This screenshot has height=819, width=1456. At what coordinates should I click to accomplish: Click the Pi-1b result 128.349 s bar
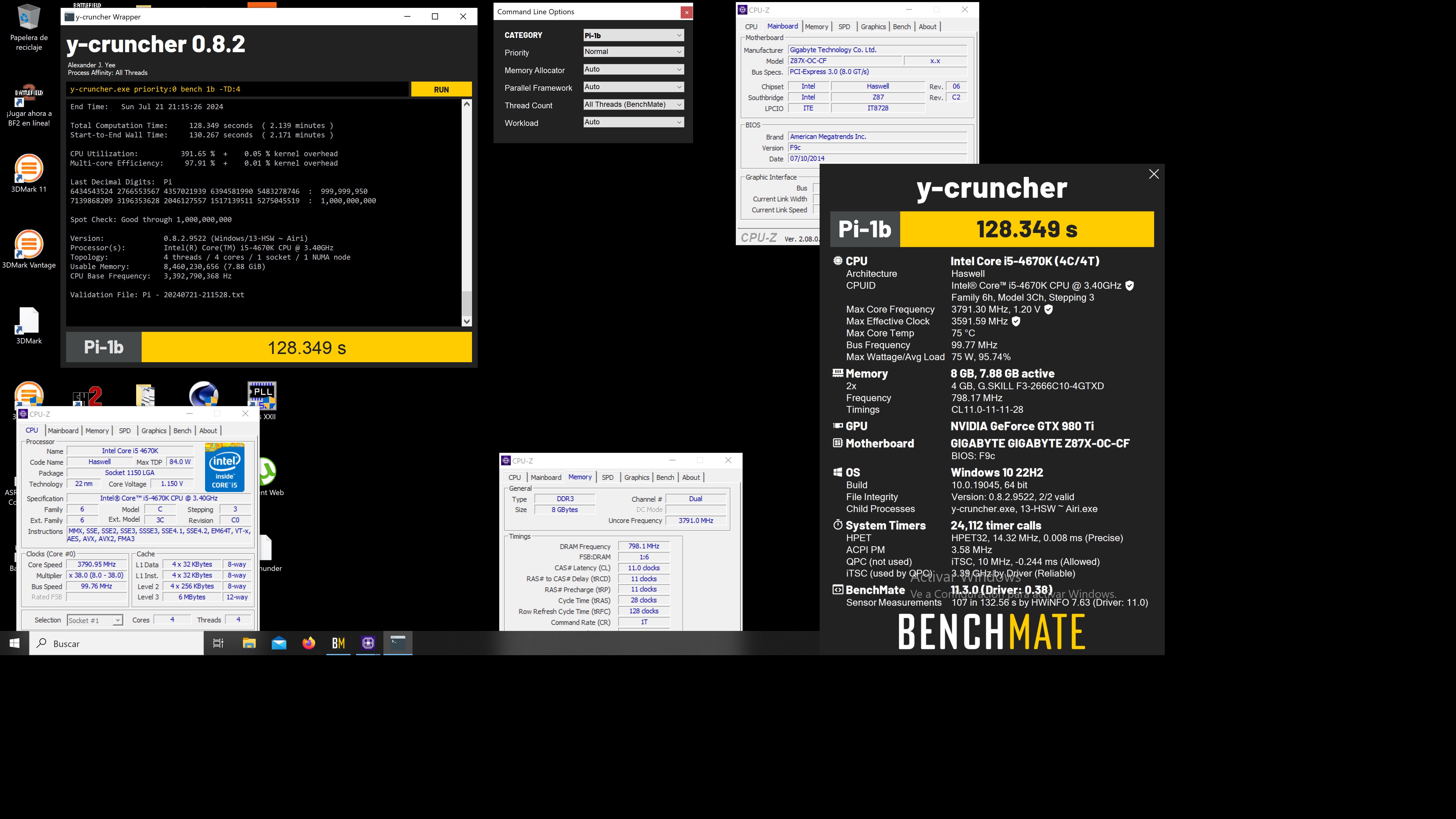point(306,347)
